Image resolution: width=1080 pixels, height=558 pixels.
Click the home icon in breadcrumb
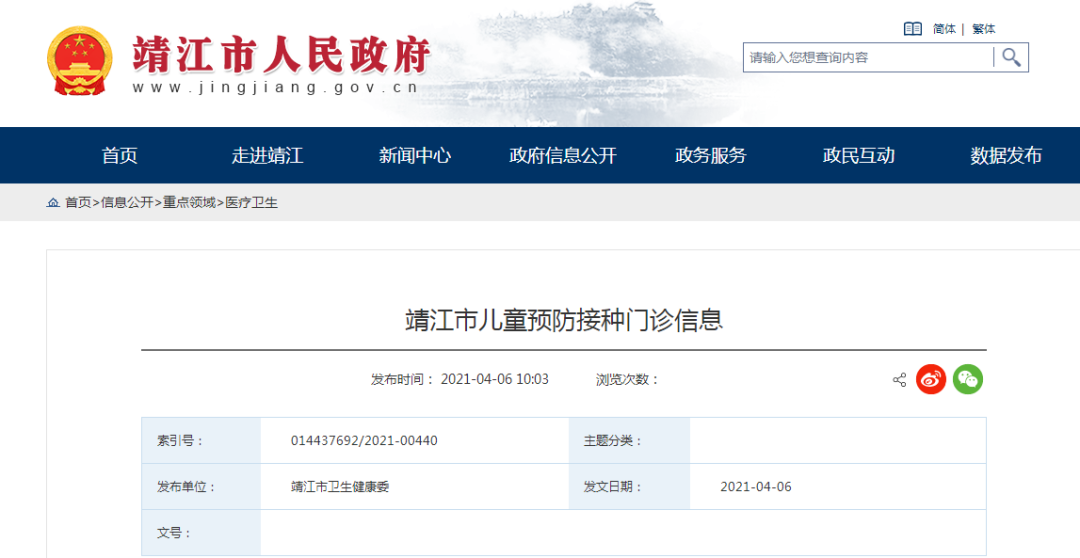tap(53, 203)
